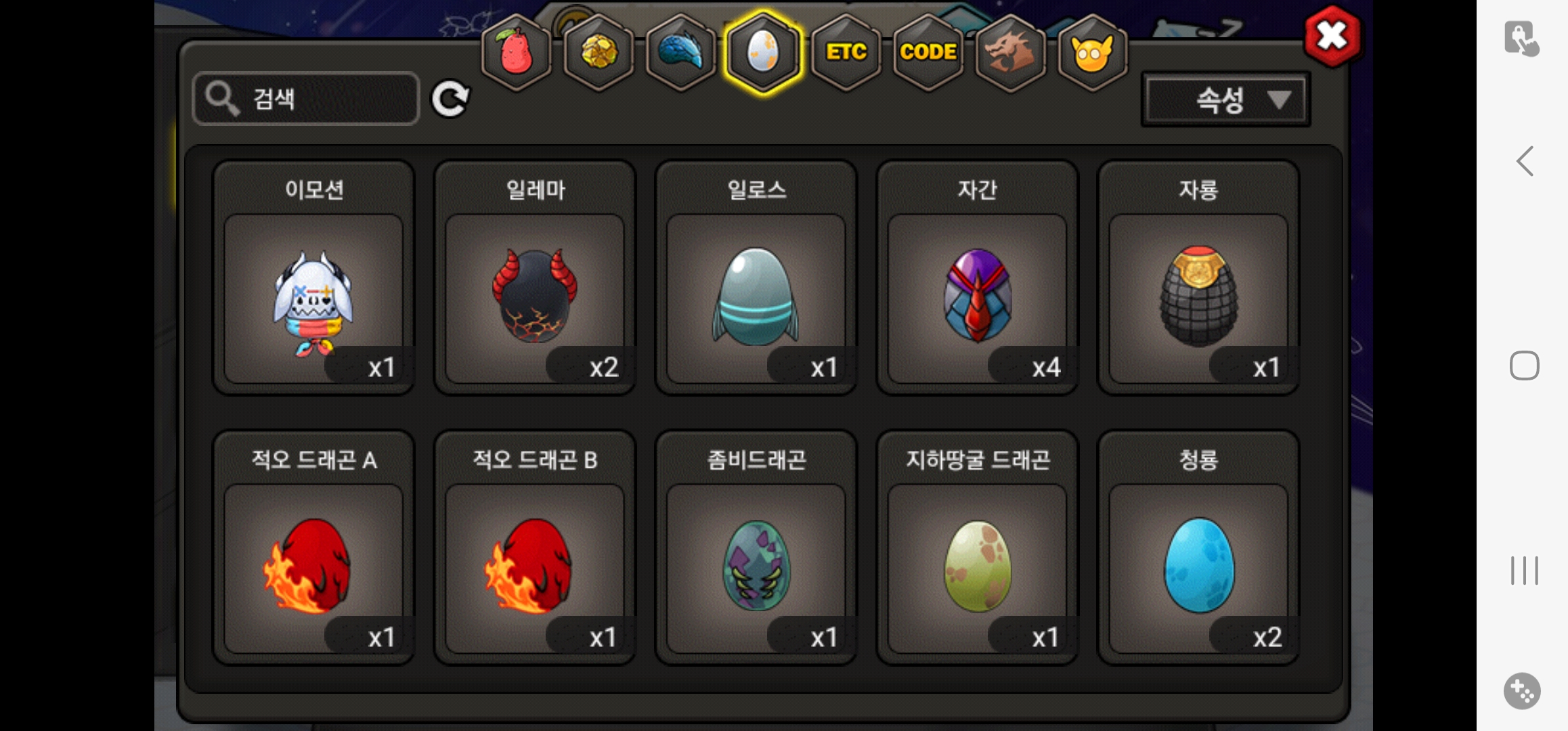Open the CODE category tab
Screen dimensions: 1568x731
(x=928, y=52)
